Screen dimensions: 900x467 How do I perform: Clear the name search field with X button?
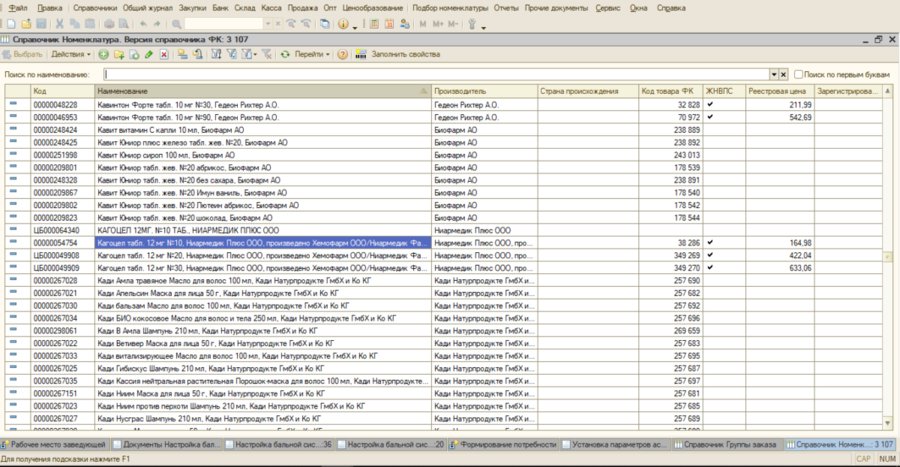click(x=783, y=75)
